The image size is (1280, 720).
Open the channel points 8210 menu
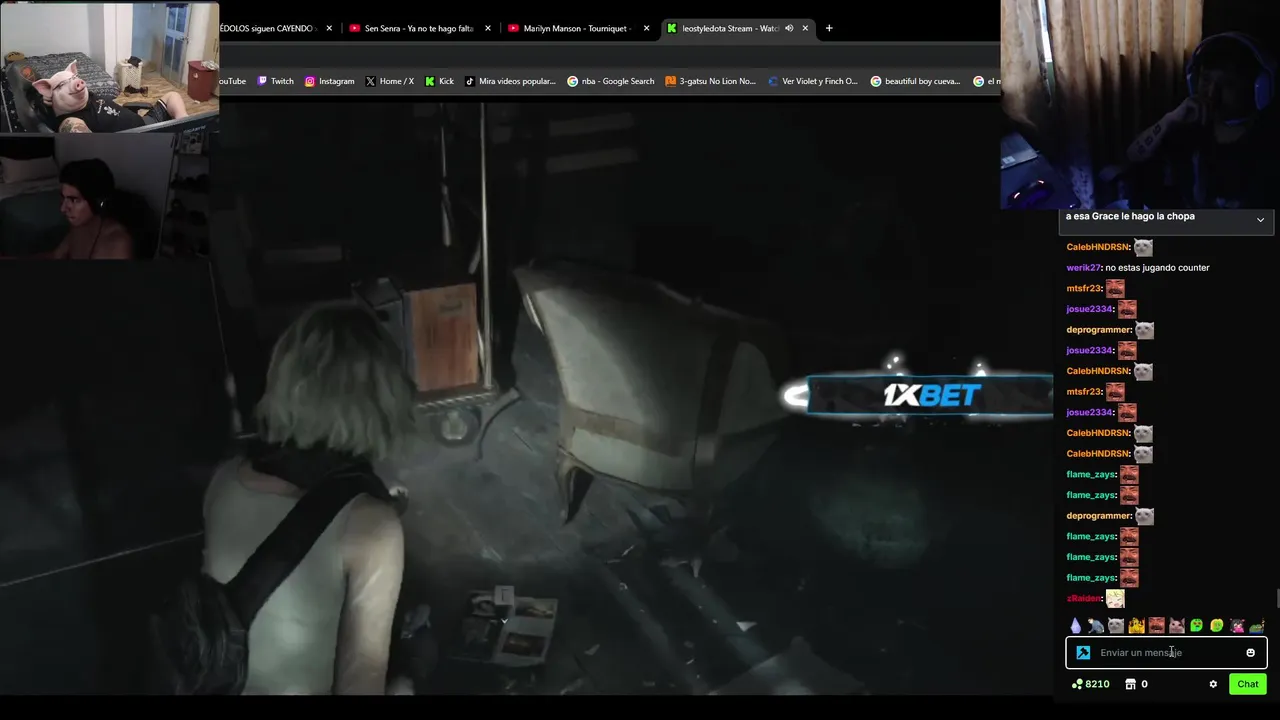coord(1090,684)
